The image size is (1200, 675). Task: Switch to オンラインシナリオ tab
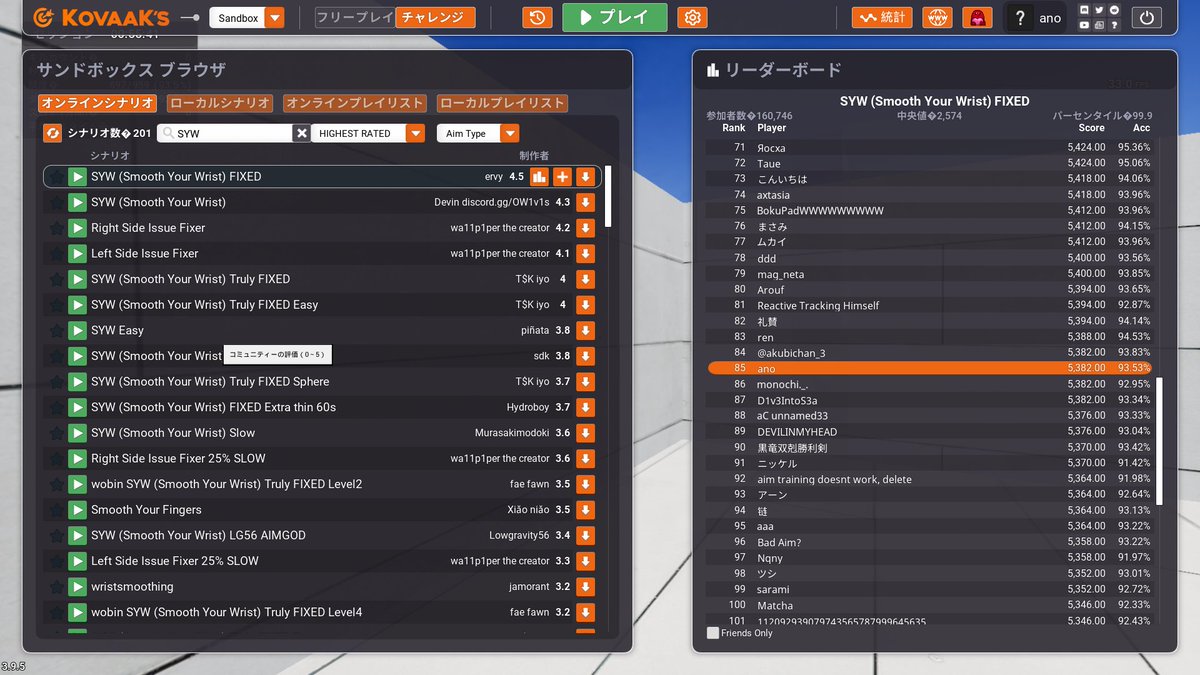click(x=98, y=103)
